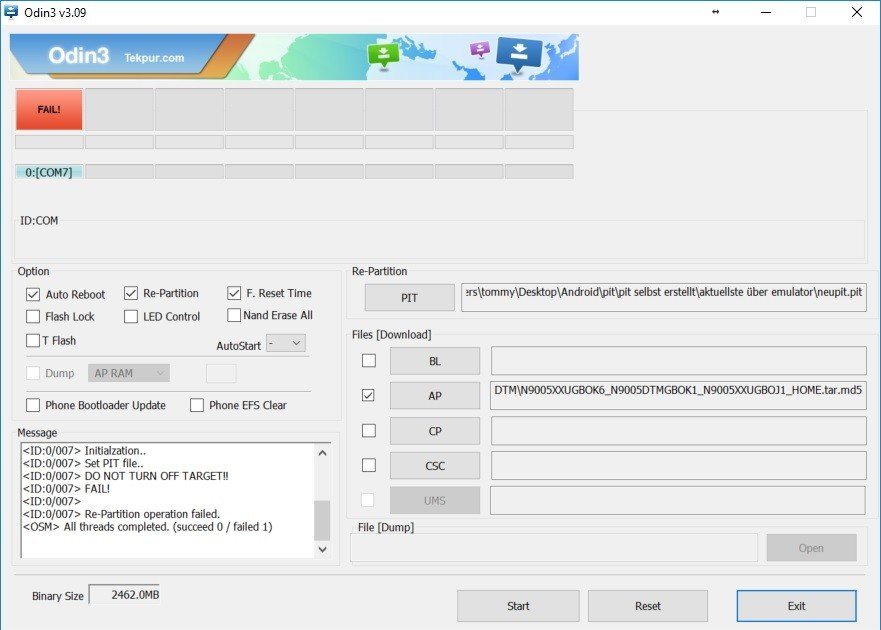Click the PIT file path field

(664, 297)
